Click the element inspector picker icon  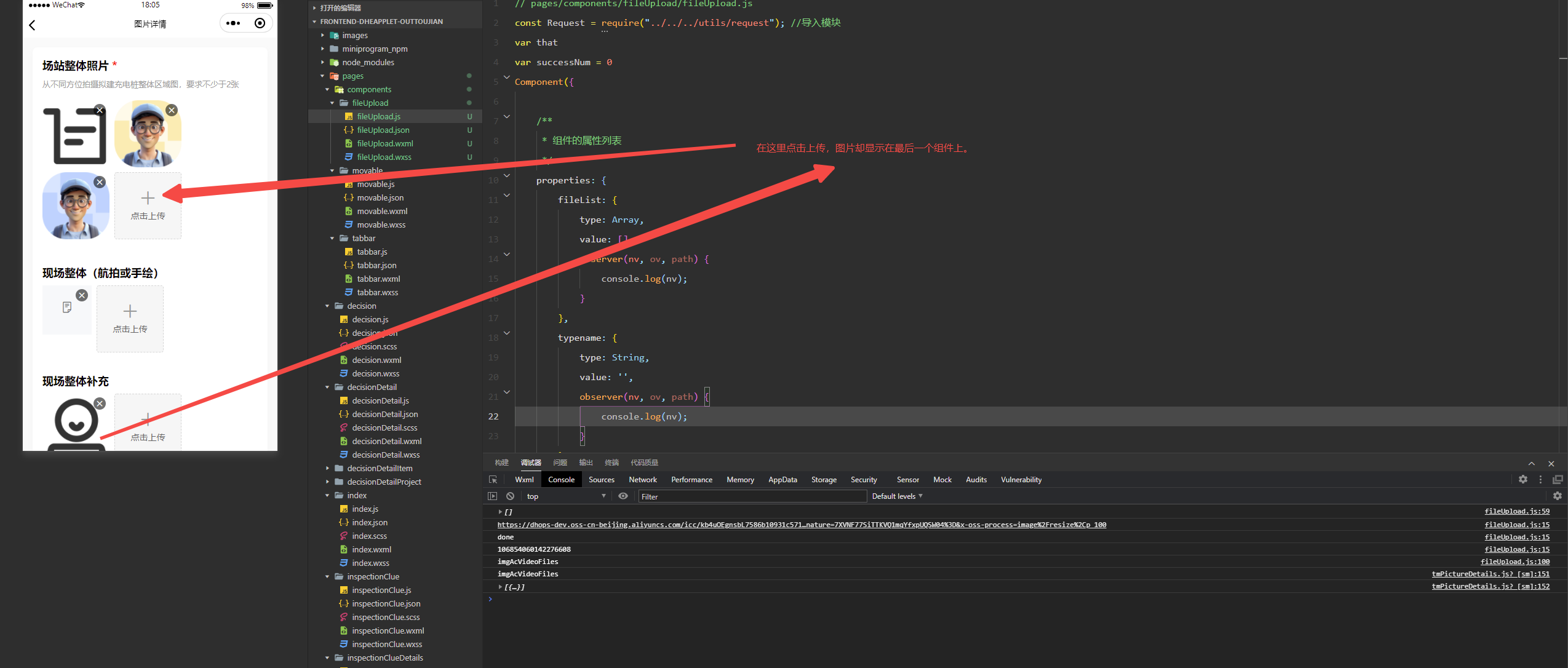pyautogui.click(x=493, y=480)
